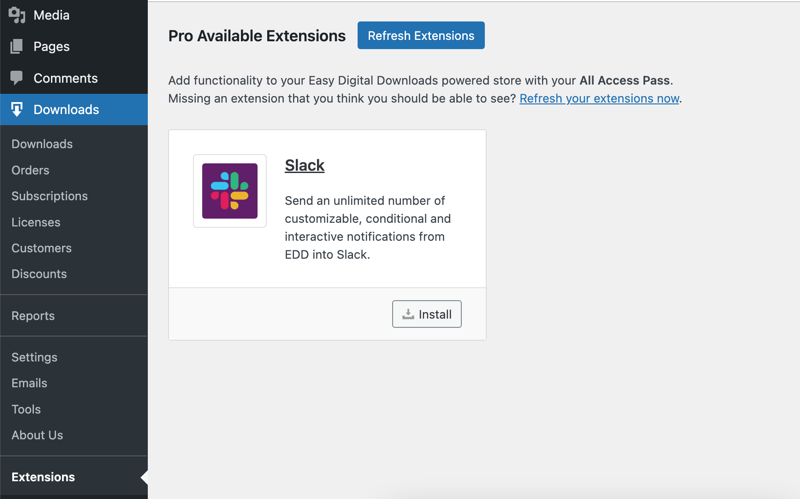Click the Comments speech bubble icon
The width and height of the screenshot is (800, 499).
pos(17,78)
